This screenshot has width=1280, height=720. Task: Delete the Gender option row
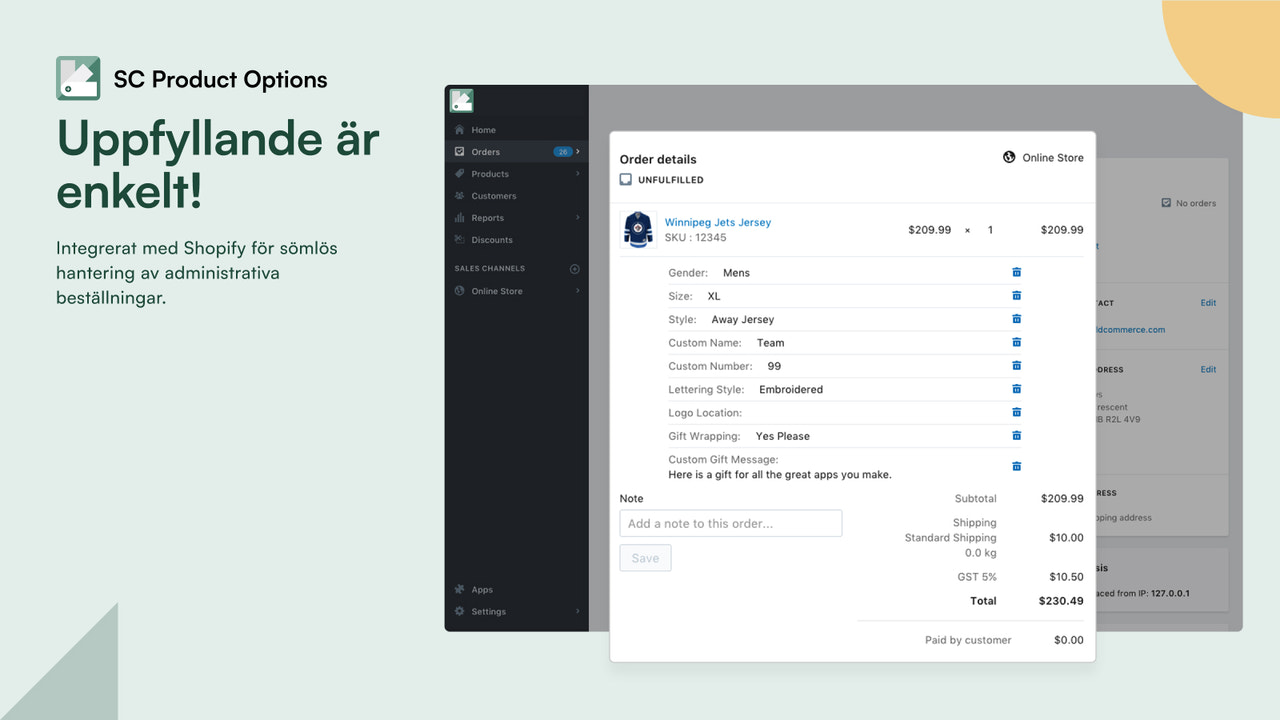[x=1016, y=272]
